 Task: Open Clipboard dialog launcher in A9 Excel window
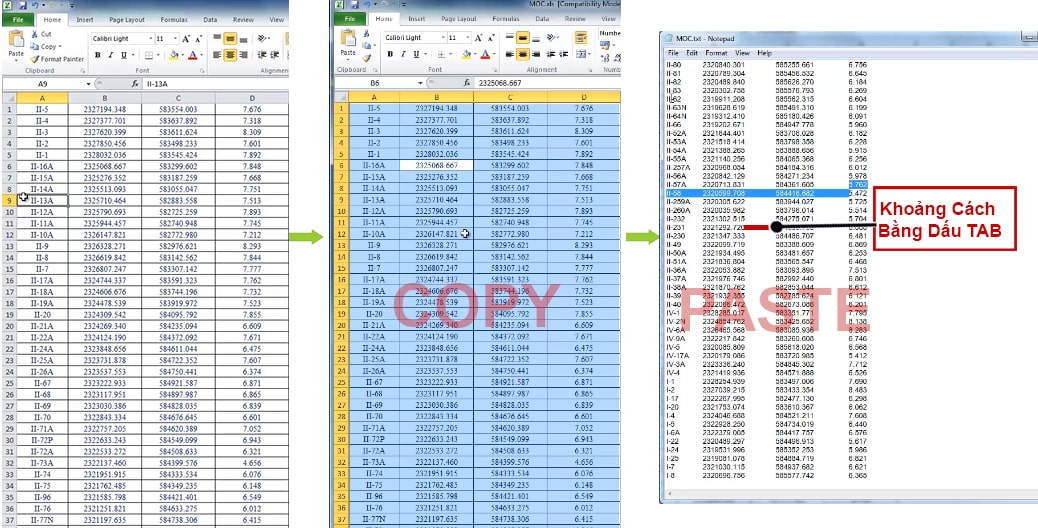83,71
